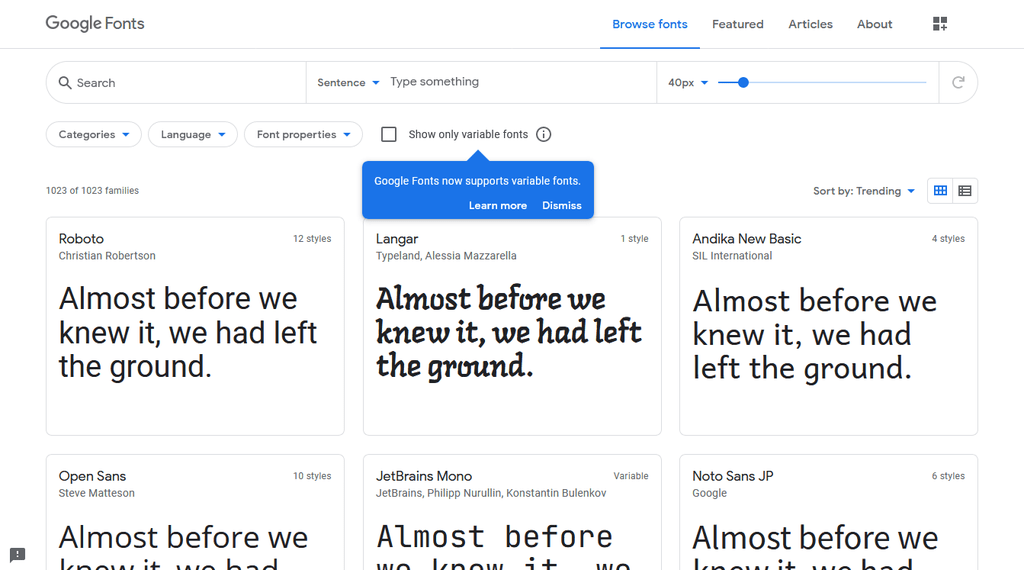
Task: Click the 'Steve Matteson' author text
Action: [x=97, y=493]
